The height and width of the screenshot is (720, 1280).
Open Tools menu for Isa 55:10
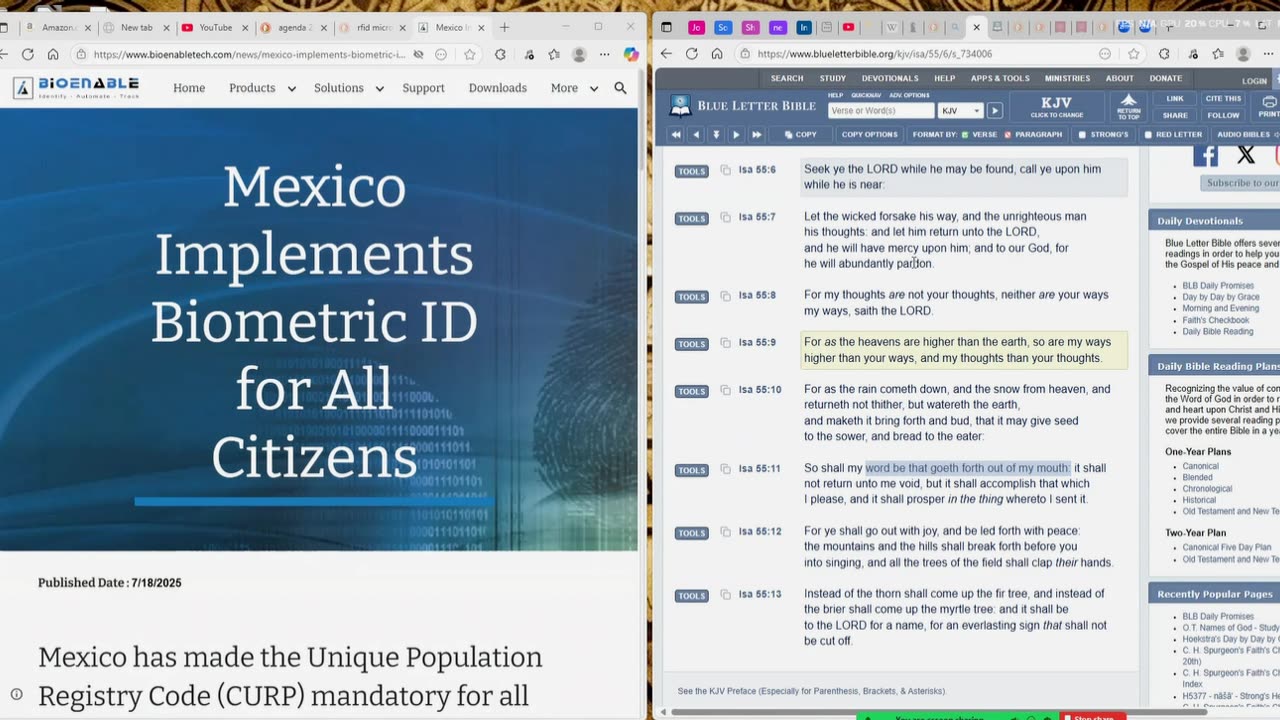[x=691, y=391]
